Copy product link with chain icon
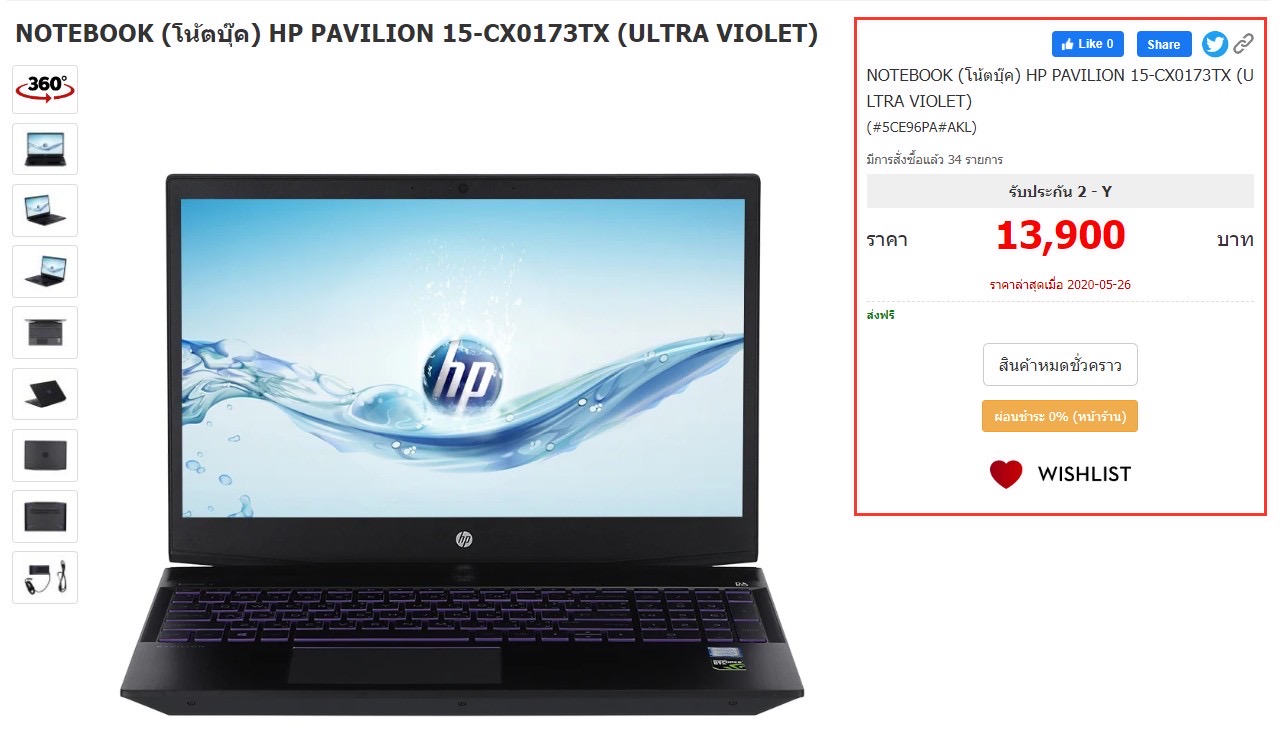 tap(1243, 44)
